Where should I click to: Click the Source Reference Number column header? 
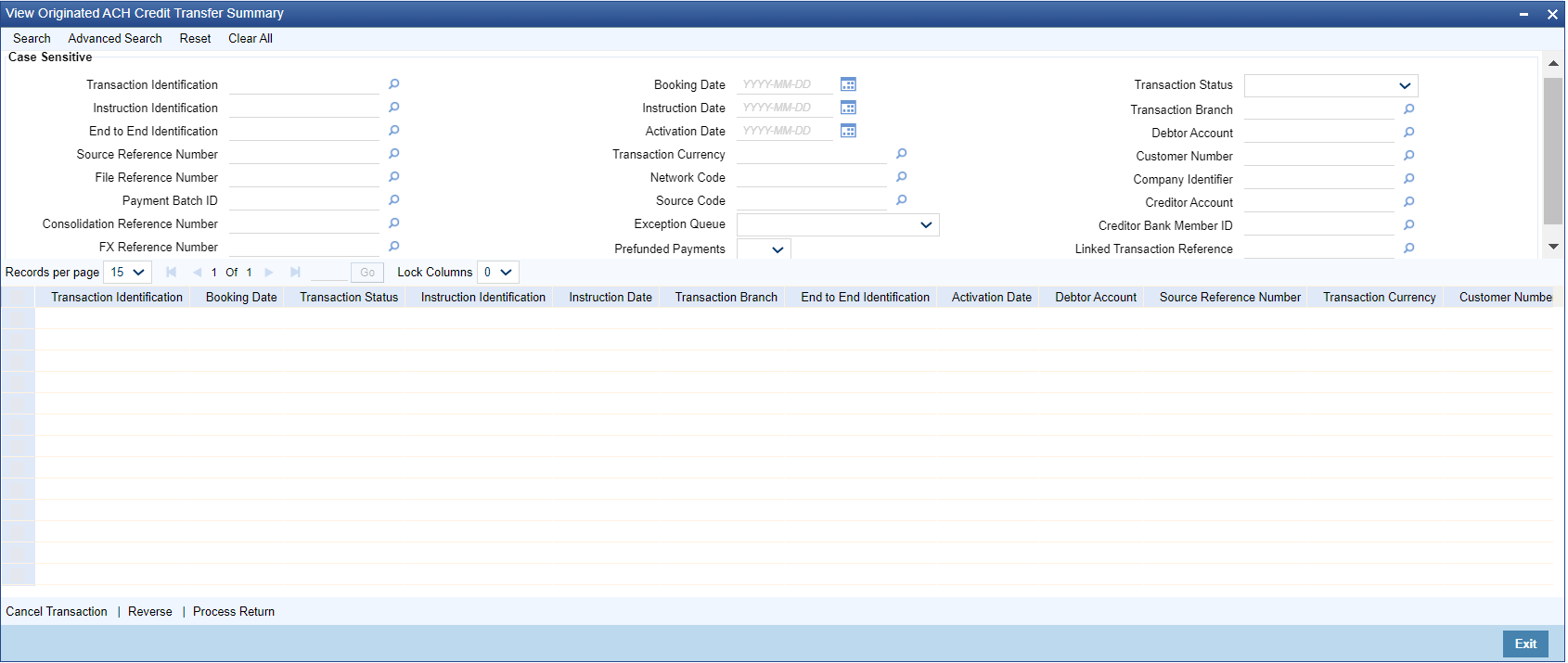coord(1230,298)
